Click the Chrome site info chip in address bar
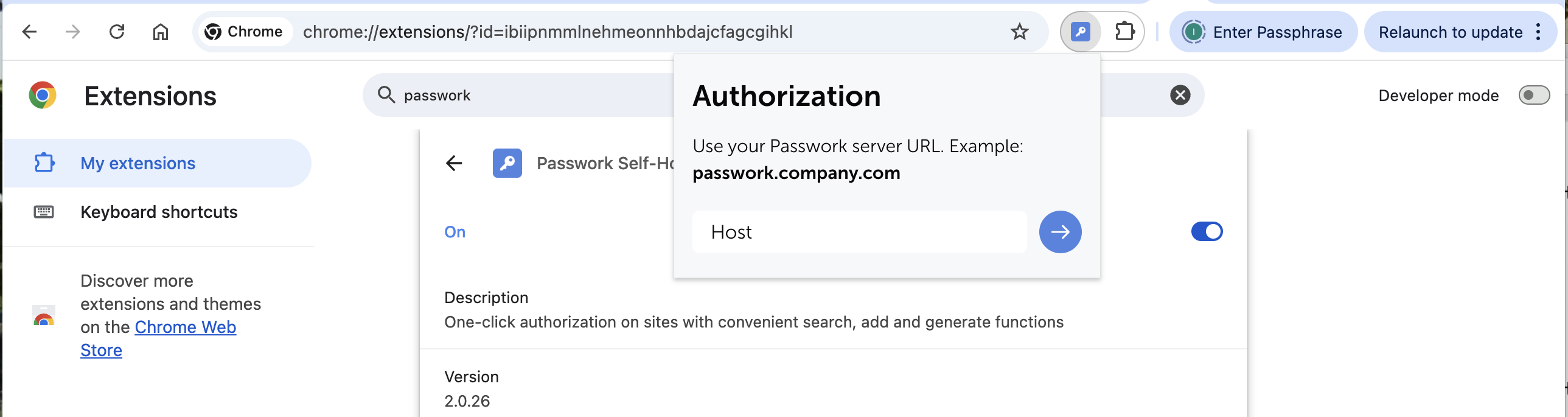1568x417 pixels. click(244, 32)
